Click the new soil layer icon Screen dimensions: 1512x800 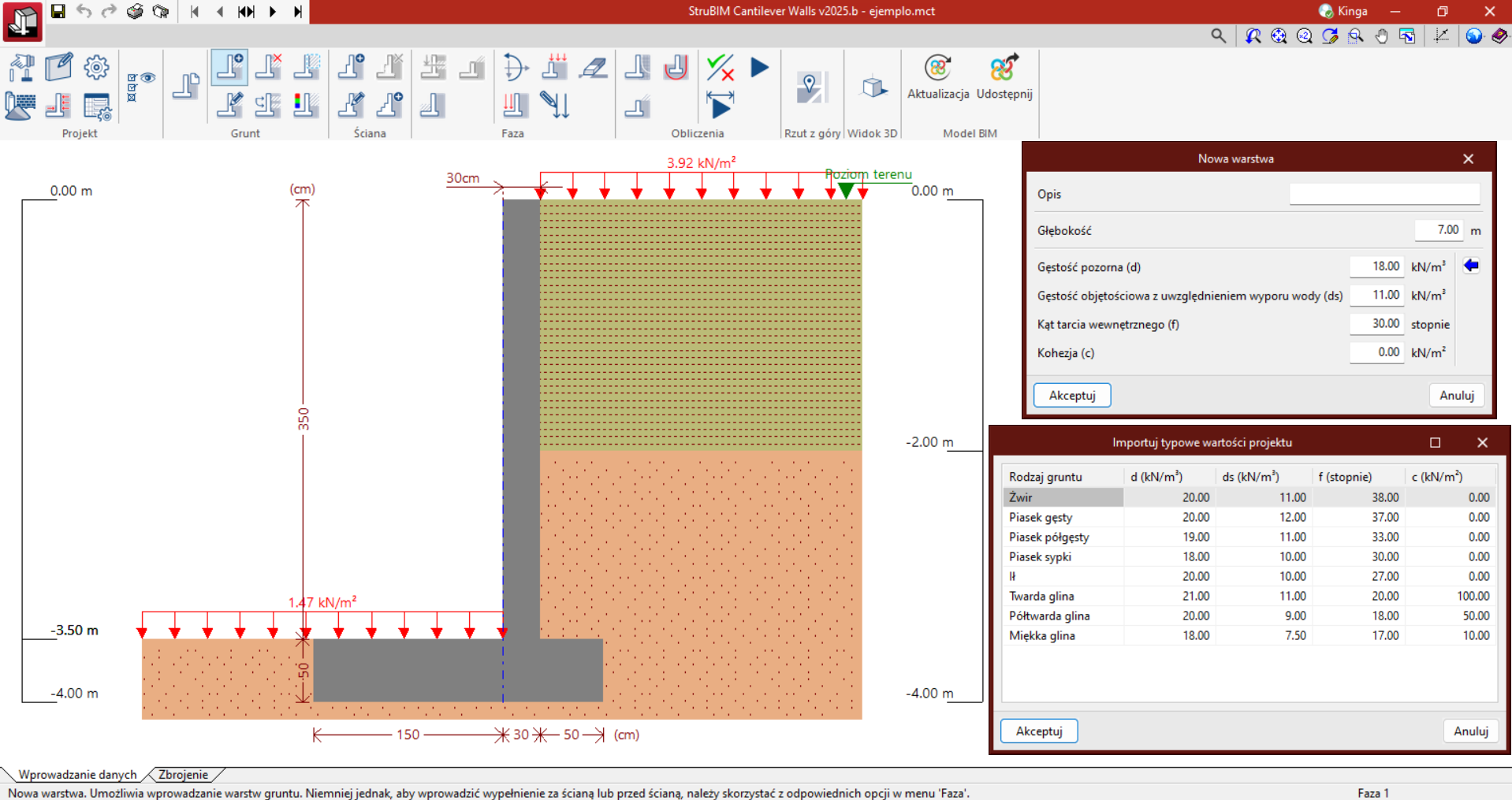pos(229,68)
